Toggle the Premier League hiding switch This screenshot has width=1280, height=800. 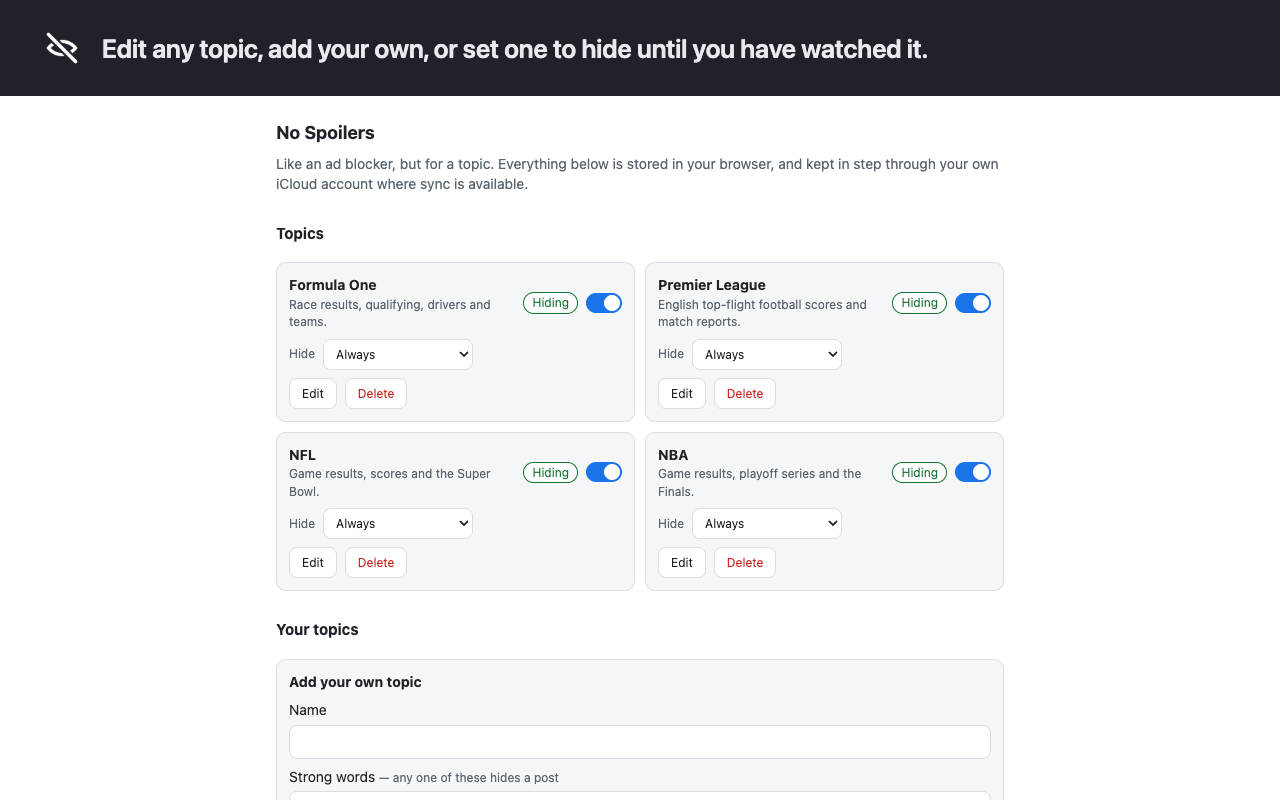[x=973, y=303]
